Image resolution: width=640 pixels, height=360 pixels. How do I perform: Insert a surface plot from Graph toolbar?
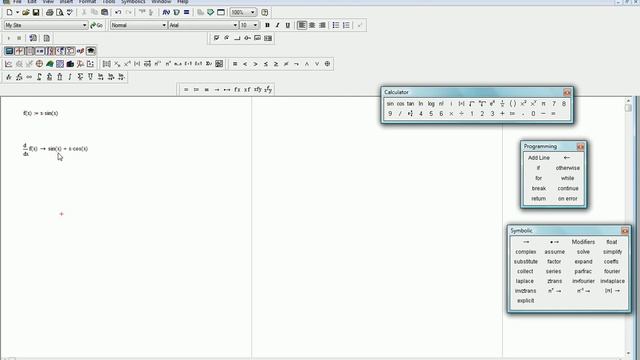pyautogui.click(x=49, y=64)
